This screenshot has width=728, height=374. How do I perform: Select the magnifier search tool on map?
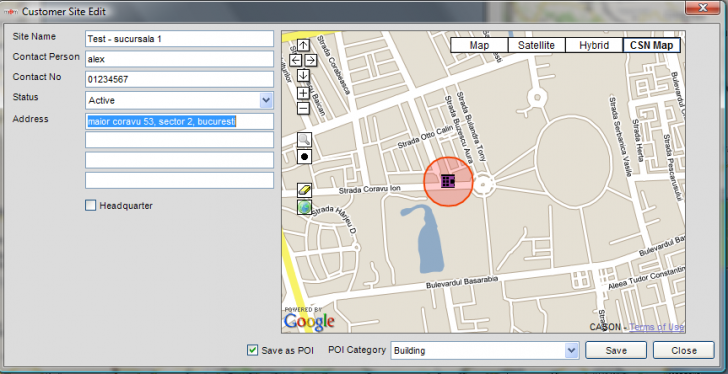coord(305,139)
